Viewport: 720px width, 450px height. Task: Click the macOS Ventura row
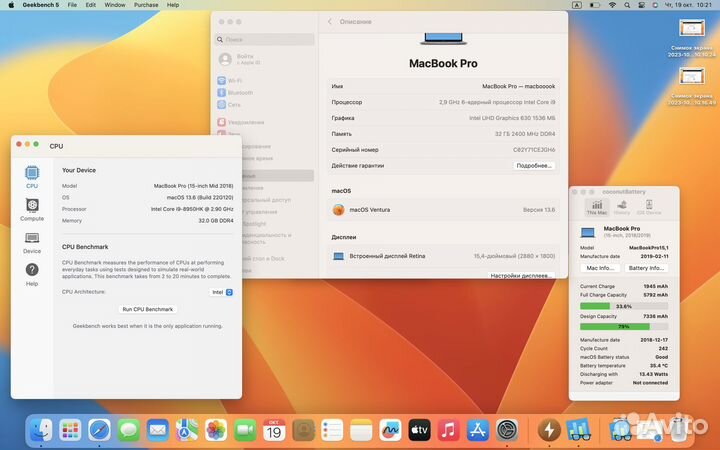coord(443,210)
